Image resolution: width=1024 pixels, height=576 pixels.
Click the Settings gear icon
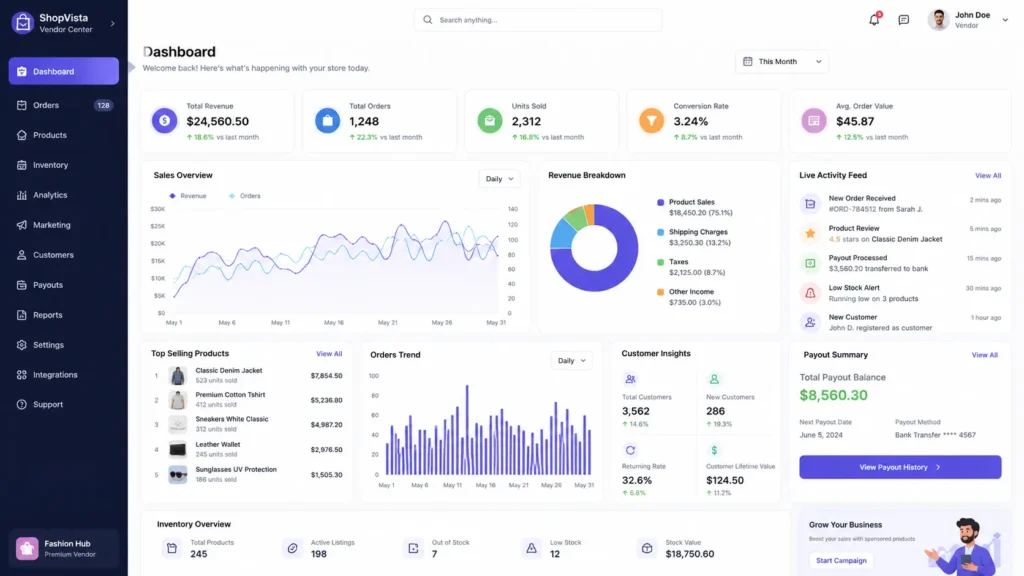click(22, 345)
